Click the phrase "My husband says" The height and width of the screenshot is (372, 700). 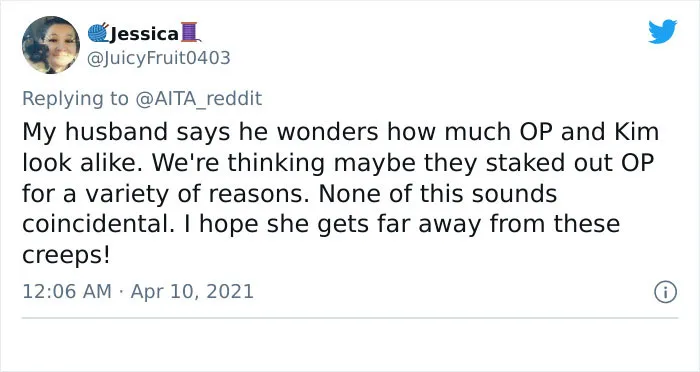[x=128, y=132]
